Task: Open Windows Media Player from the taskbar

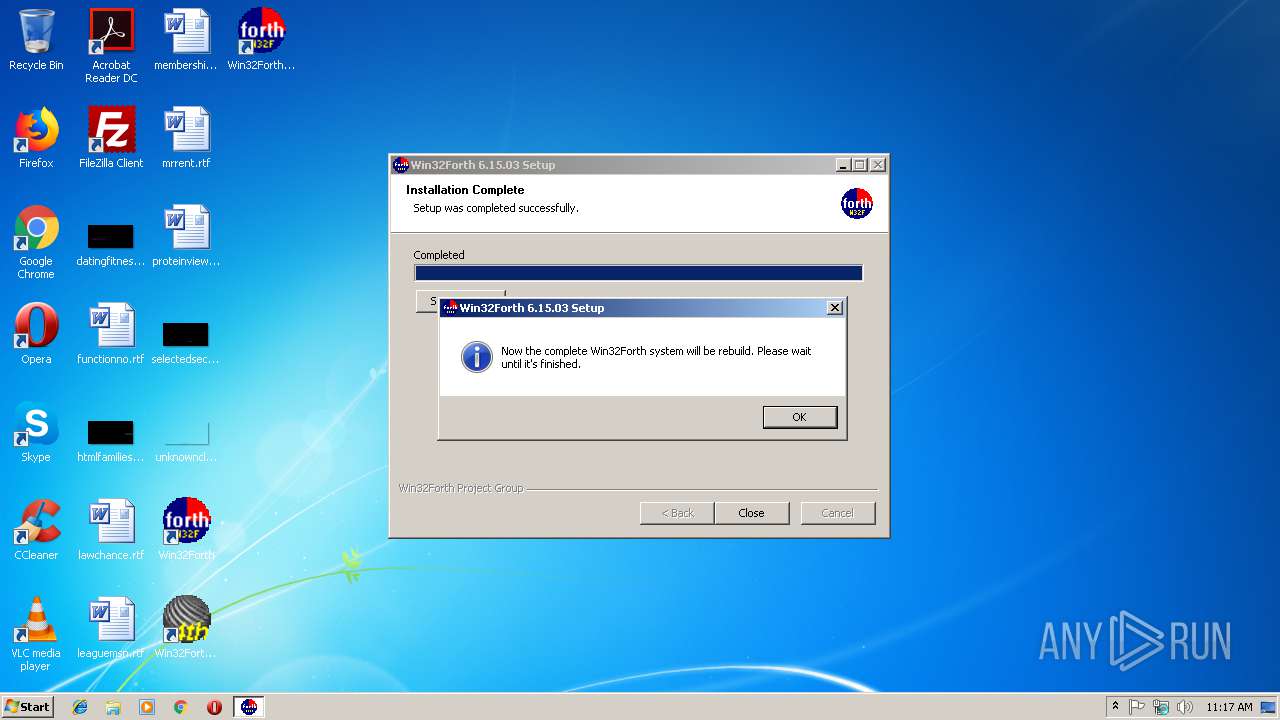Action: (x=147, y=707)
